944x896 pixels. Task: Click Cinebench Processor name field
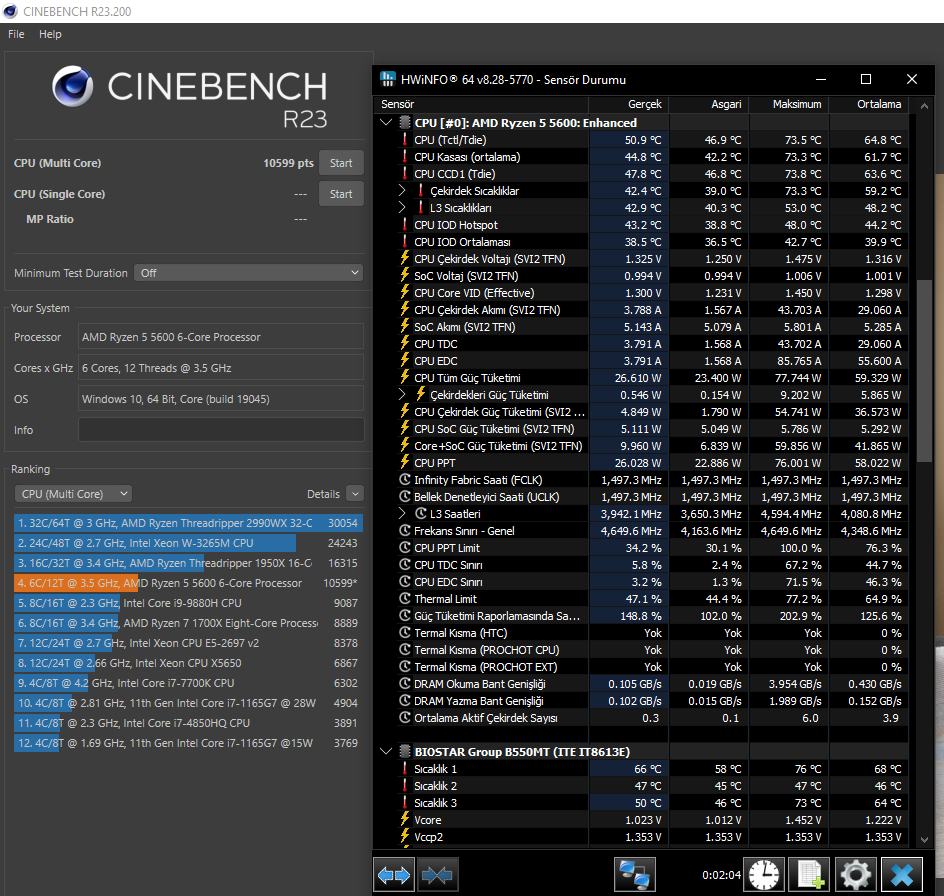tap(221, 337)
